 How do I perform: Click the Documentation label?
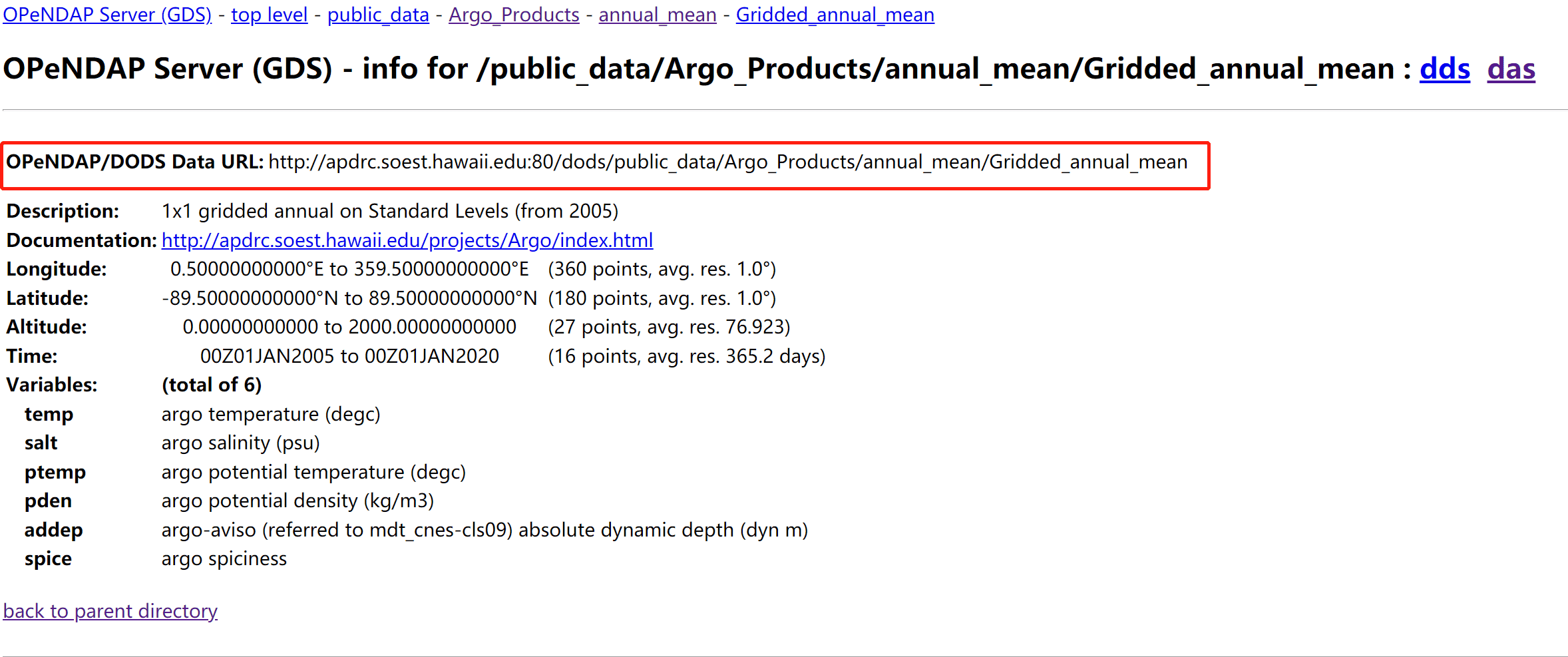click(82, 240)
